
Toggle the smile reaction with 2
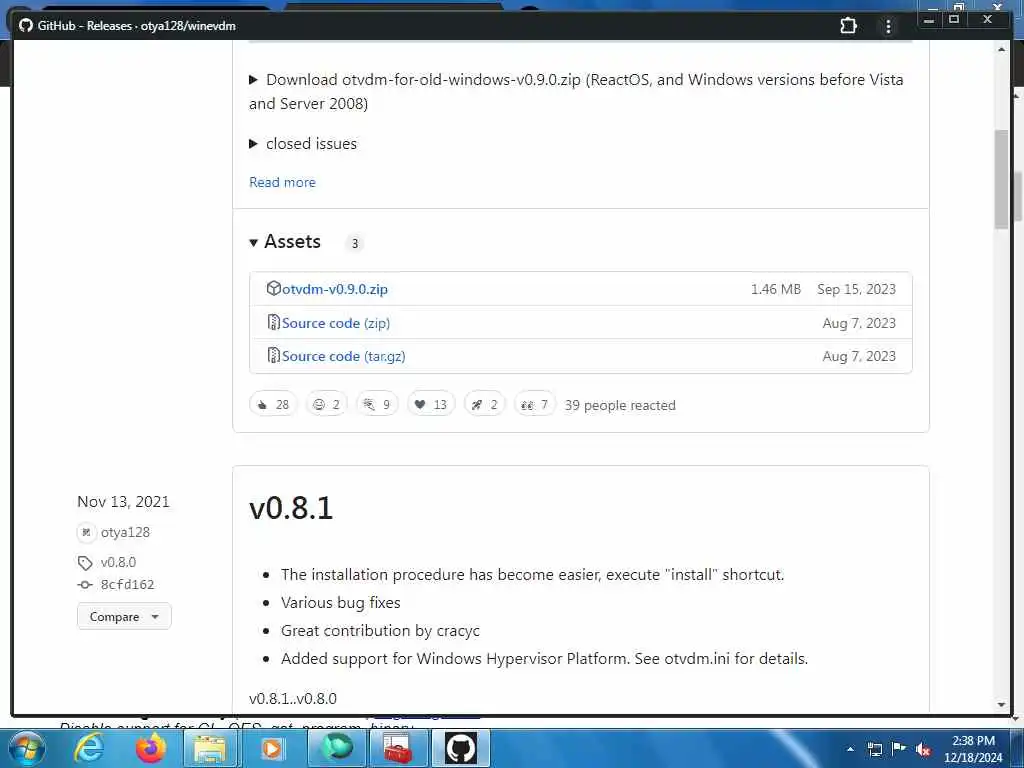(327, 404)
